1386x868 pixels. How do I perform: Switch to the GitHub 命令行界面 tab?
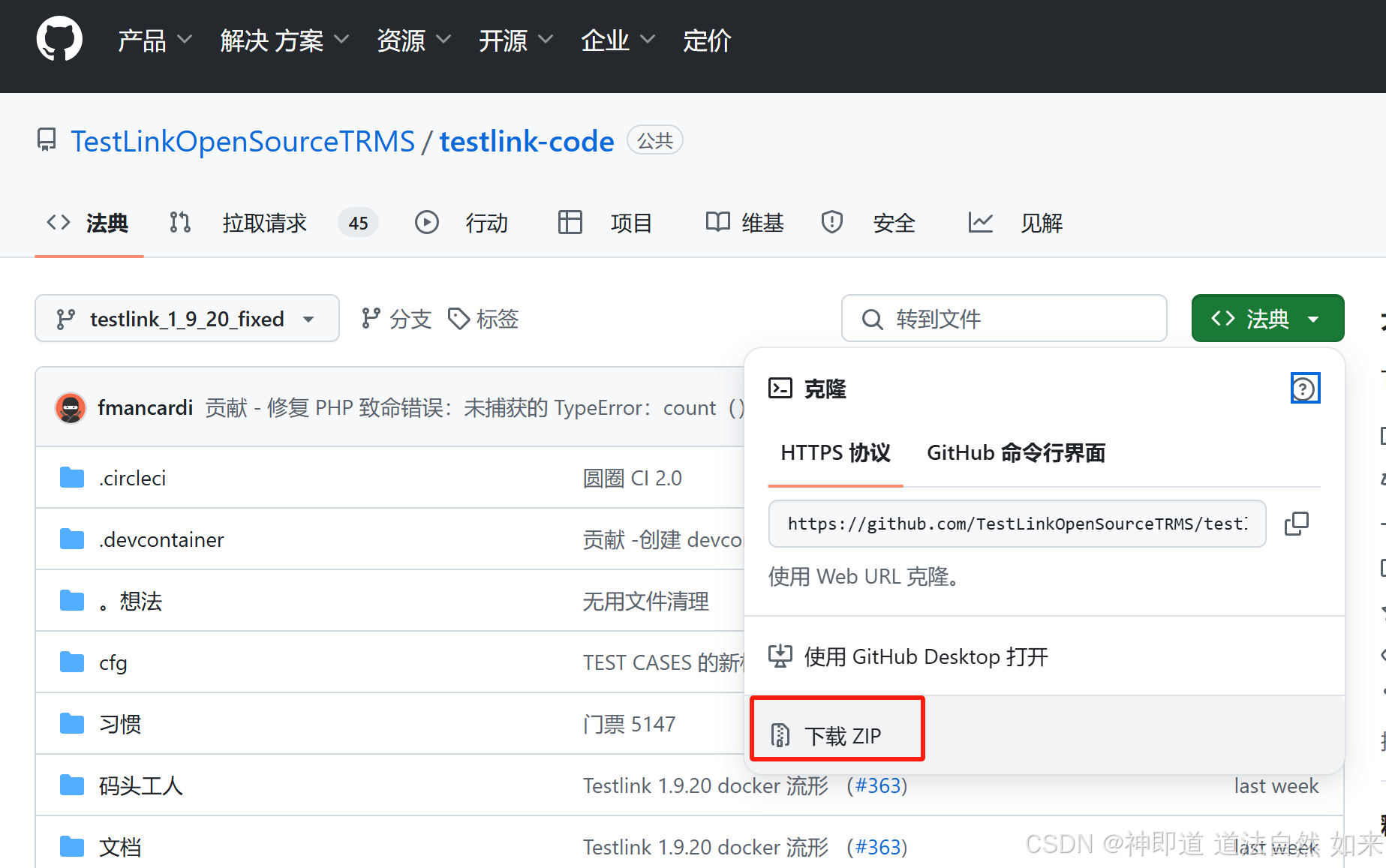pyautogui.click(x=1016, y=453)
